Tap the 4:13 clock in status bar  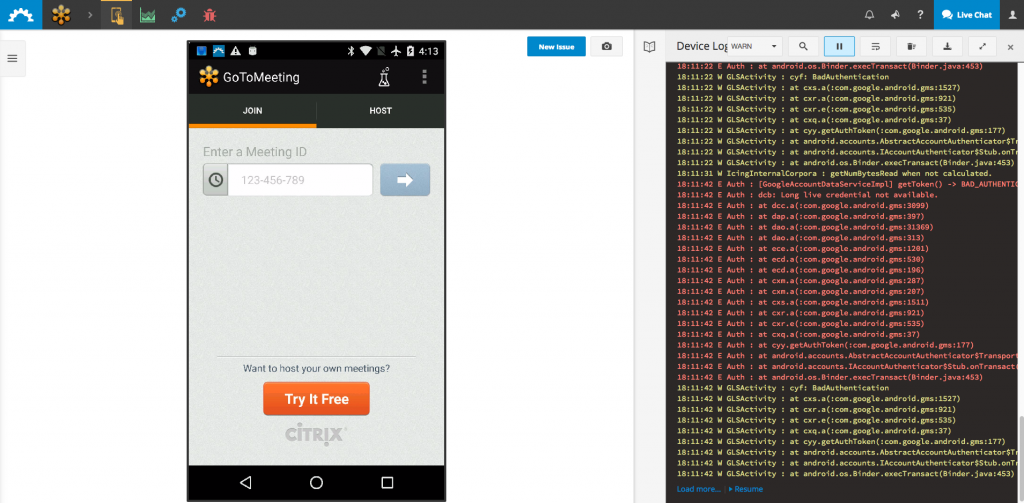[x=428, y=51]
